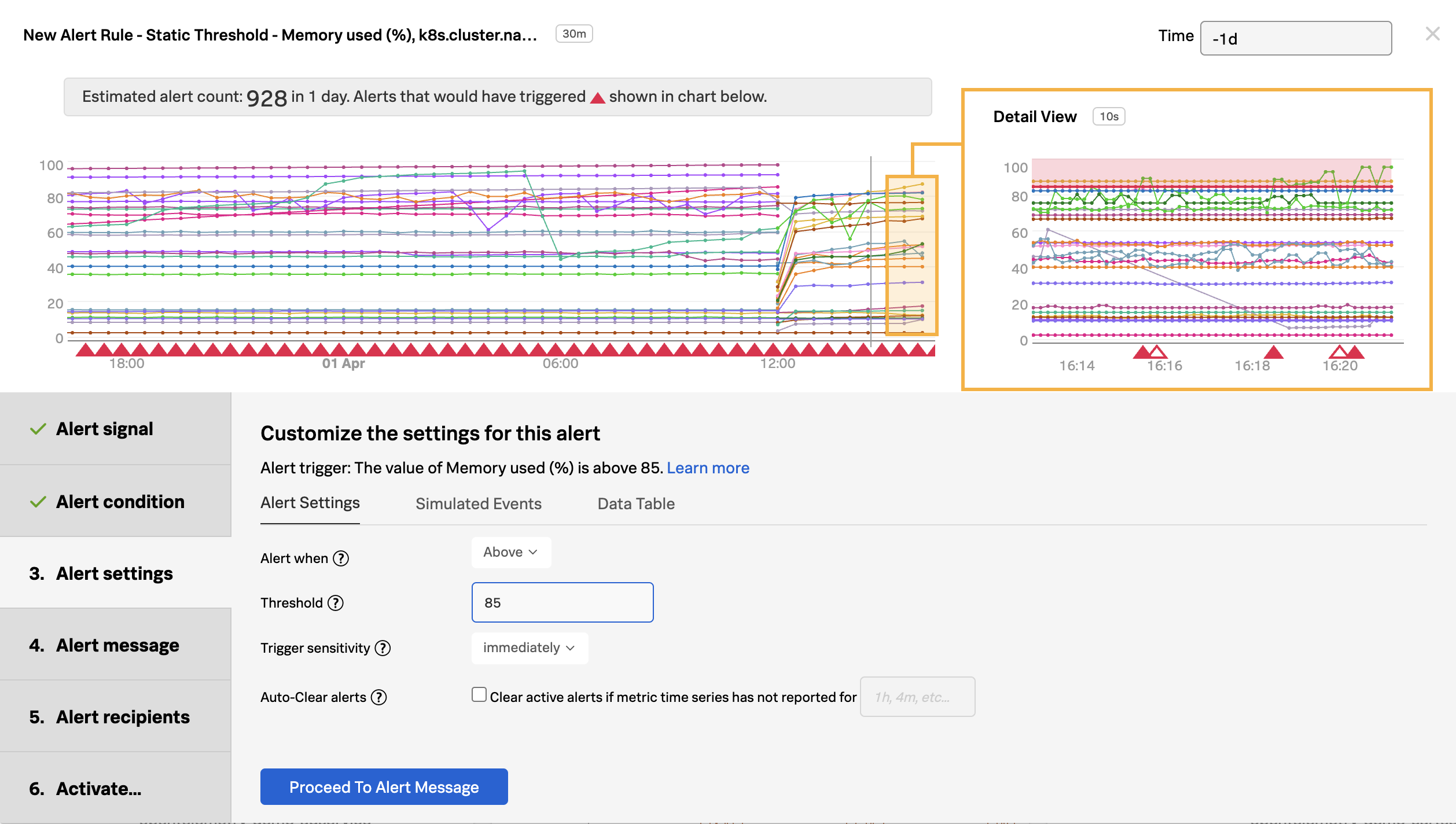Go to Alert signal step

(104, 429)
